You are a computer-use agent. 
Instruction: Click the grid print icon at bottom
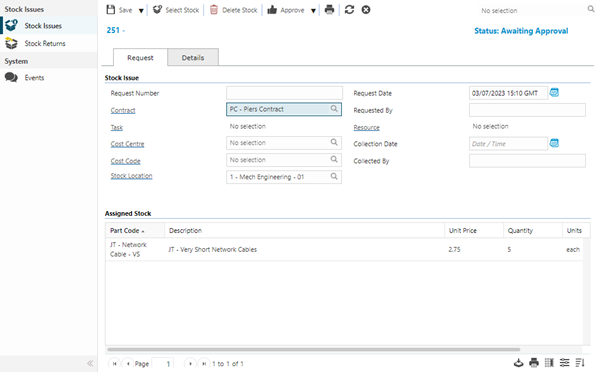pos(534,362)
